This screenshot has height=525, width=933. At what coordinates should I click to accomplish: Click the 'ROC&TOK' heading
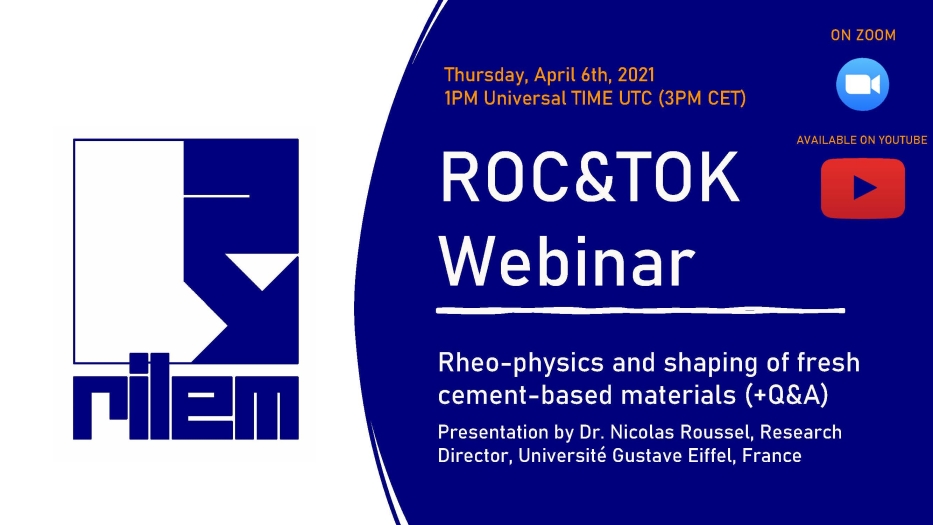pyautogui.click(x=589, y=178)
